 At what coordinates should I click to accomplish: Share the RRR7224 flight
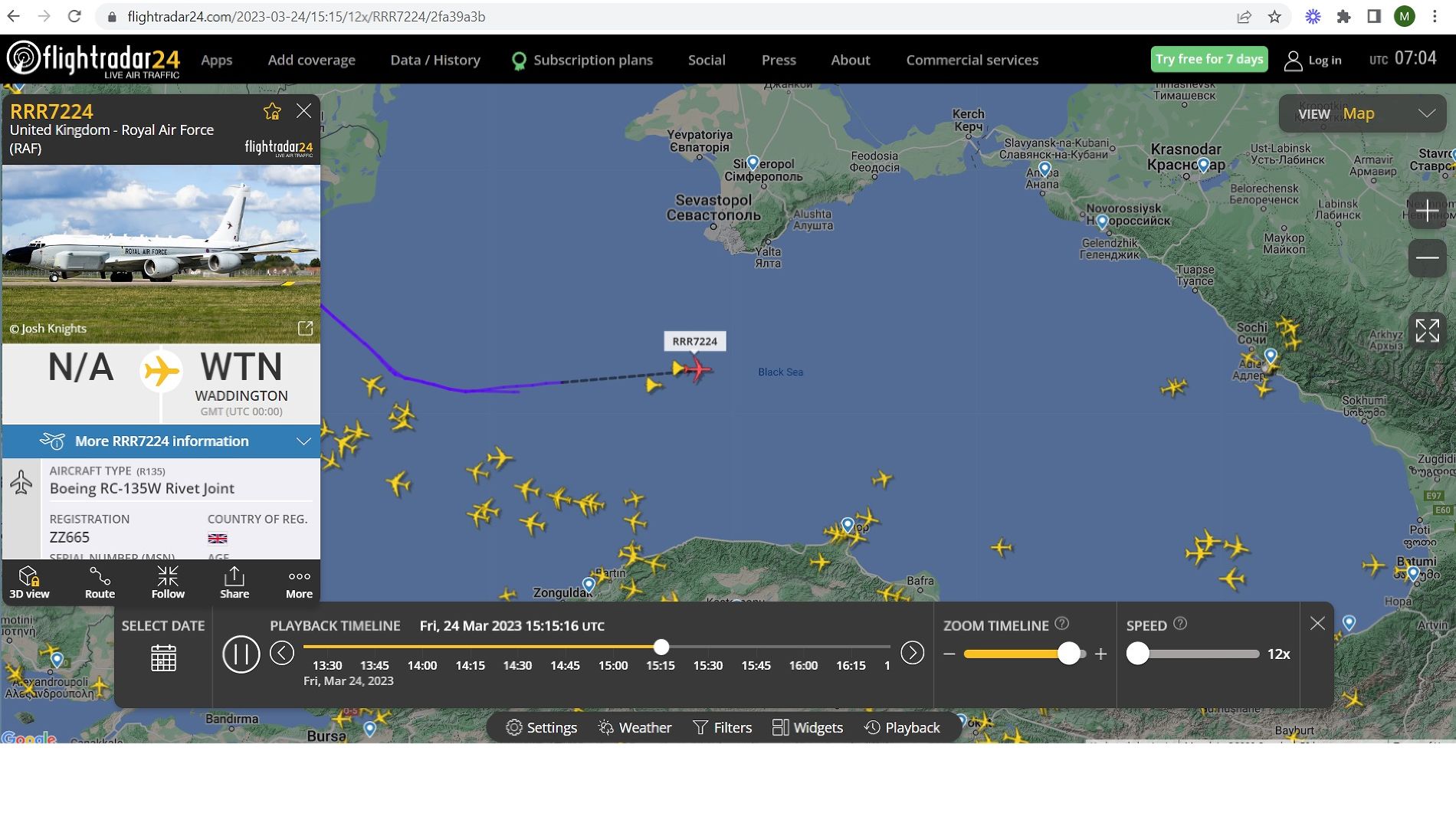tap(234, 582)
